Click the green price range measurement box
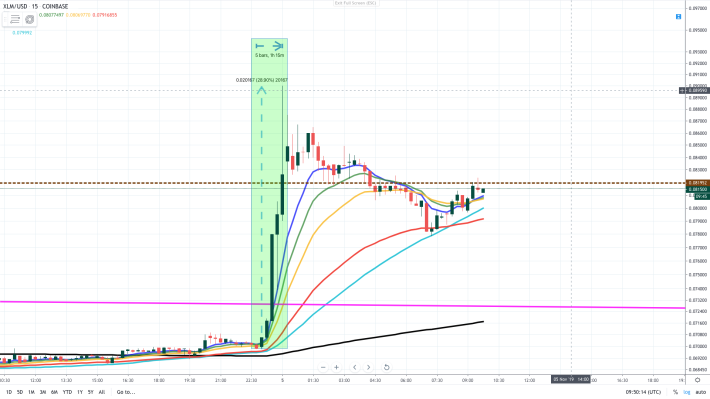Screen dimensions: 710x399 click(x=269, y=193)
